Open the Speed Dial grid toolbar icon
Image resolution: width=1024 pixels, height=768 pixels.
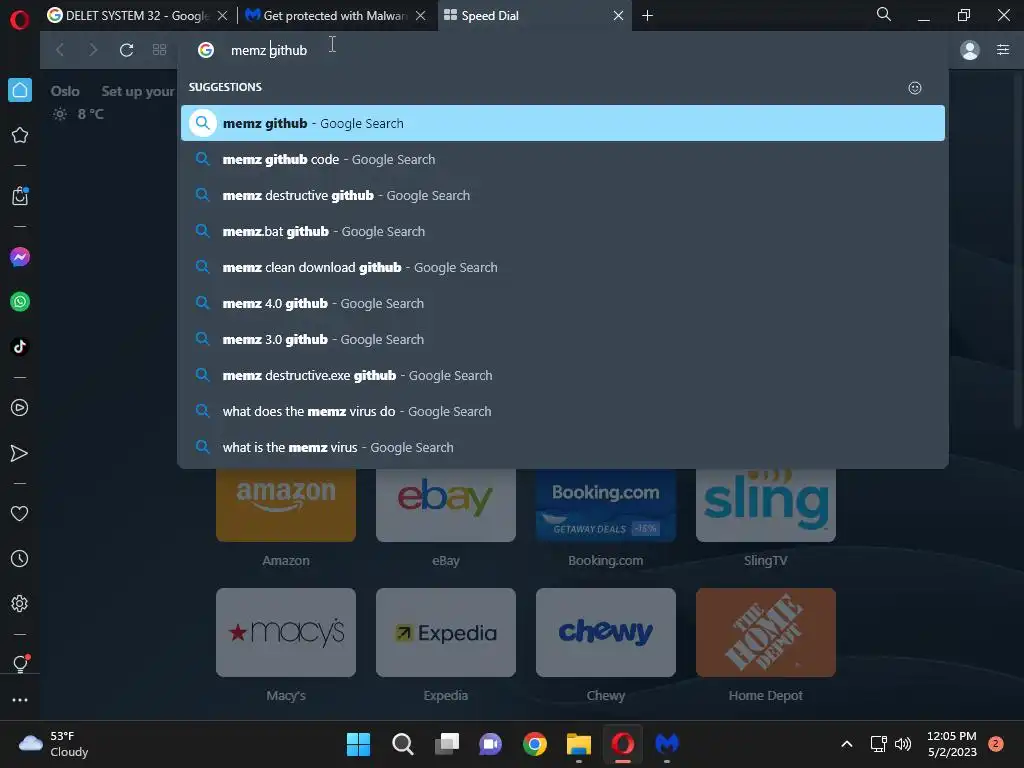tap(159, 50)
